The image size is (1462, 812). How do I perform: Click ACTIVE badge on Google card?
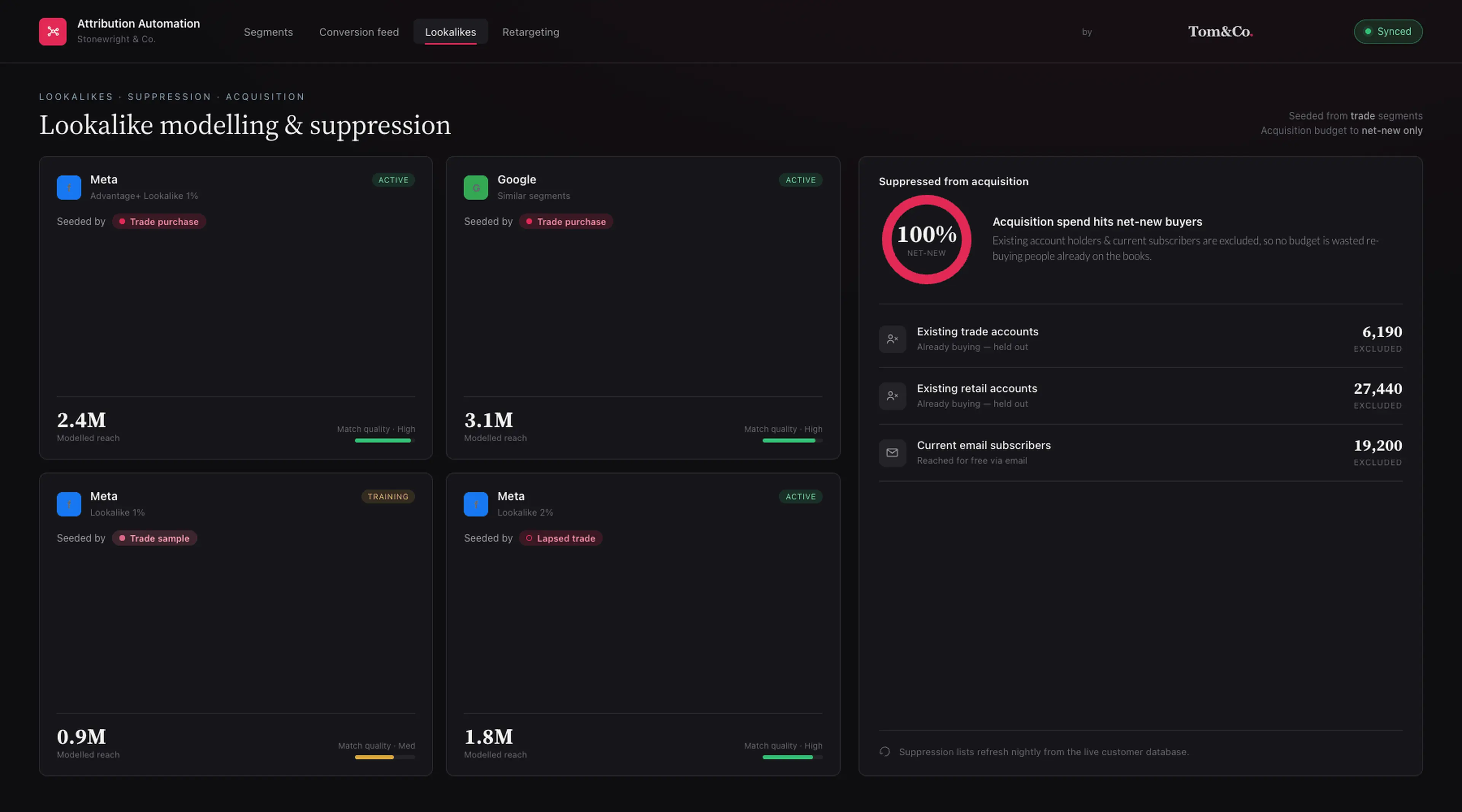800,180
